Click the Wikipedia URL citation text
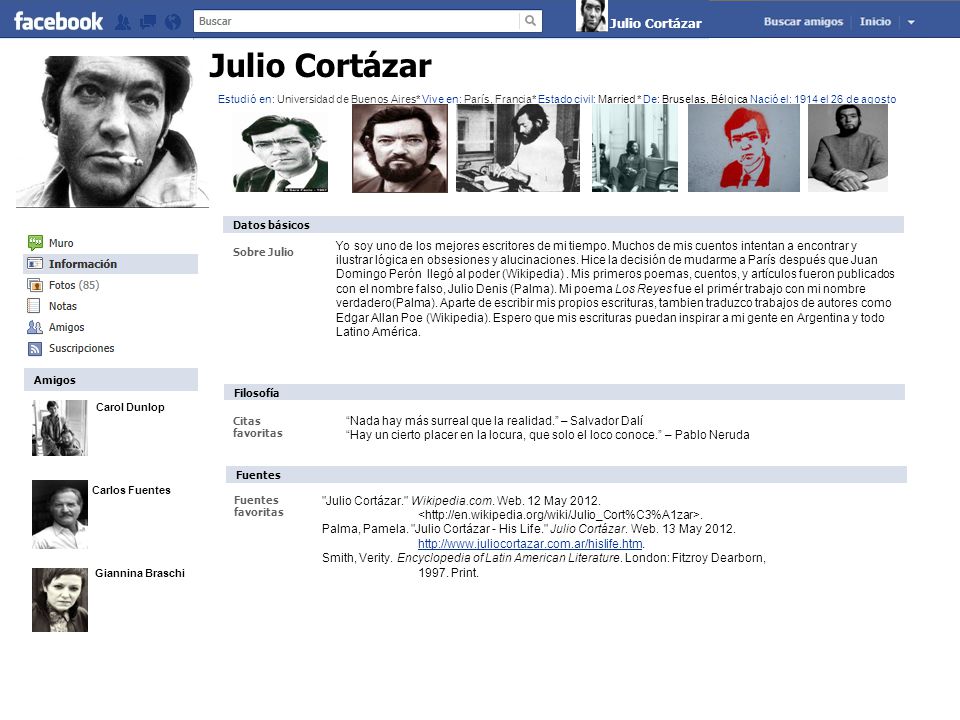Viewport: 960px width, 720px height. [x=560, y=515]
